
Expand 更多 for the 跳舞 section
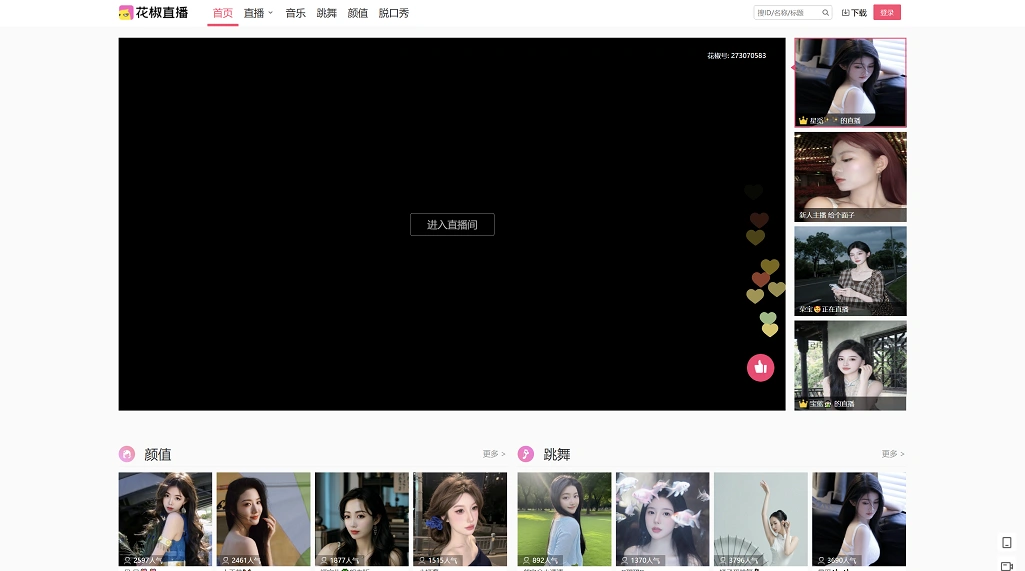coord(892,454)
